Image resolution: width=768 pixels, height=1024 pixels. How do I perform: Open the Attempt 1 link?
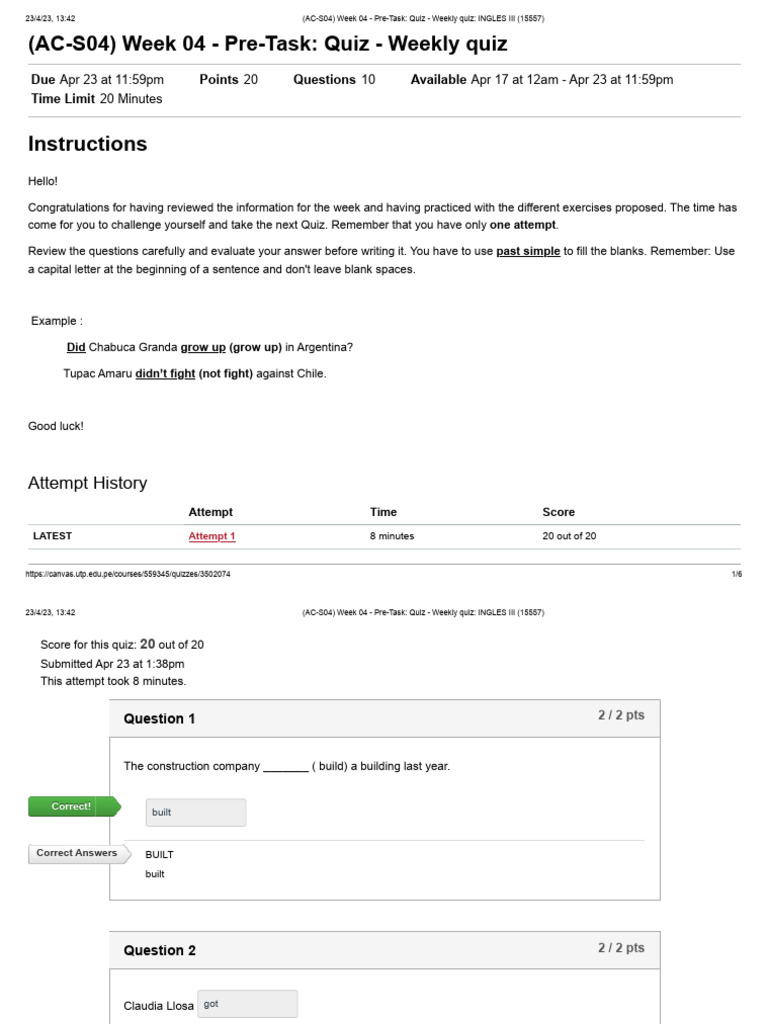click(x=212, y=536)
